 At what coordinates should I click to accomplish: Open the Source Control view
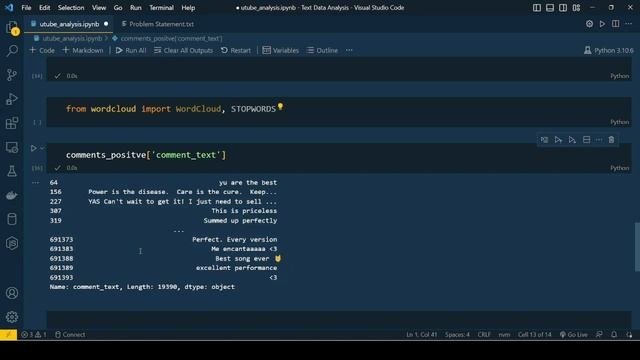point(12,75)
